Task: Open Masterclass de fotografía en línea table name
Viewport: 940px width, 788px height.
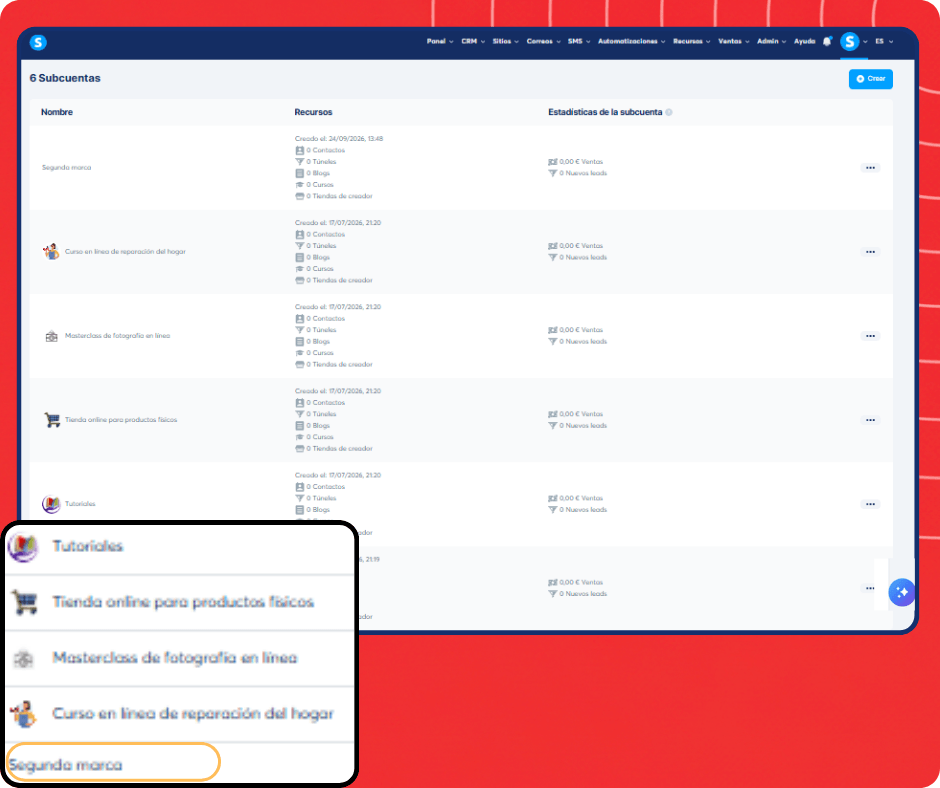Action: tap(118, 336)
